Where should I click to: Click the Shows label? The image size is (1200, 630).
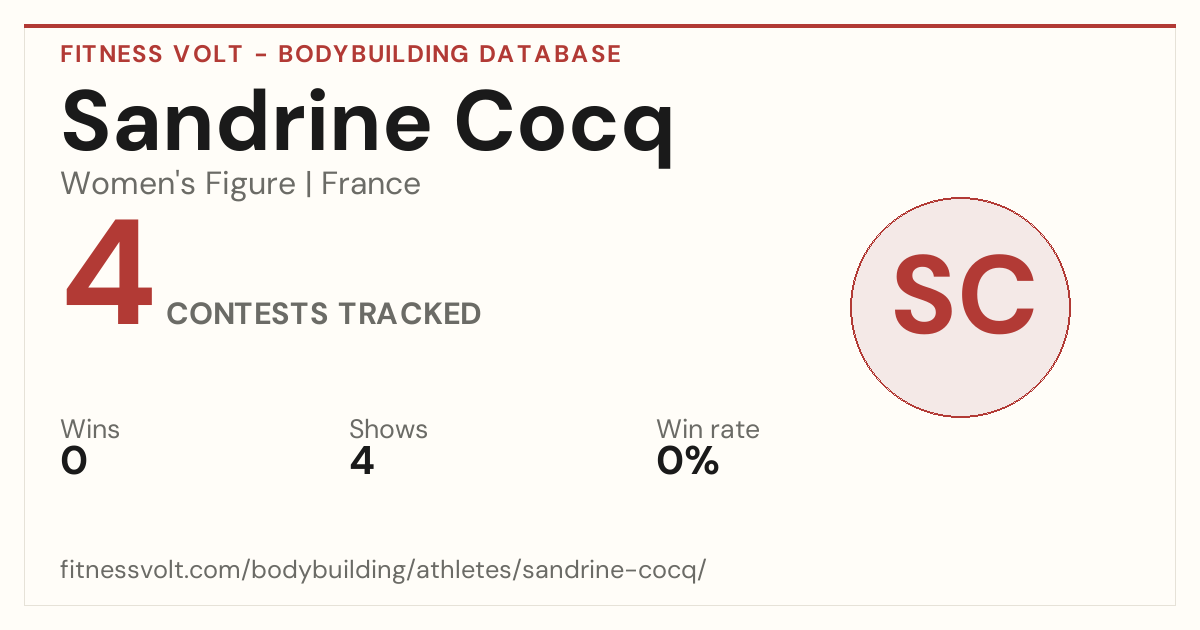point(388,429)
